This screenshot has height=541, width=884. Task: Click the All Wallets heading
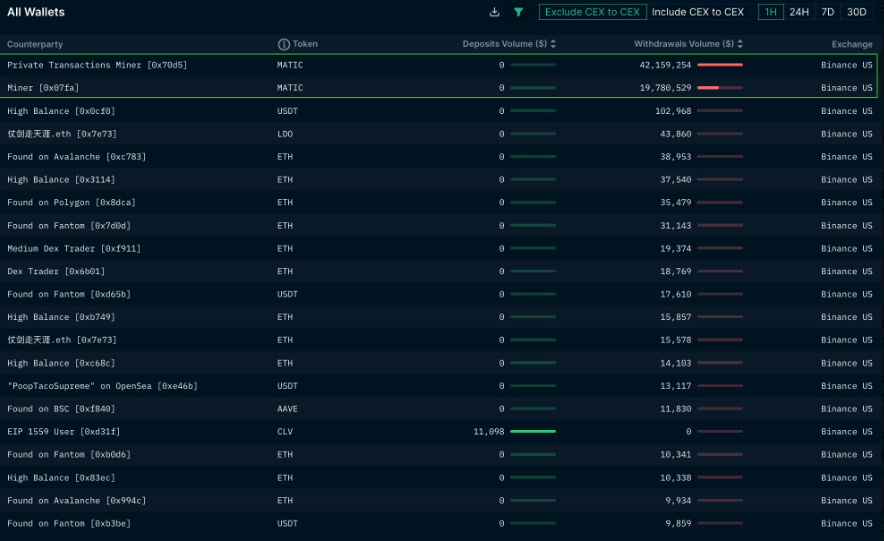click(x=36, y=12)
